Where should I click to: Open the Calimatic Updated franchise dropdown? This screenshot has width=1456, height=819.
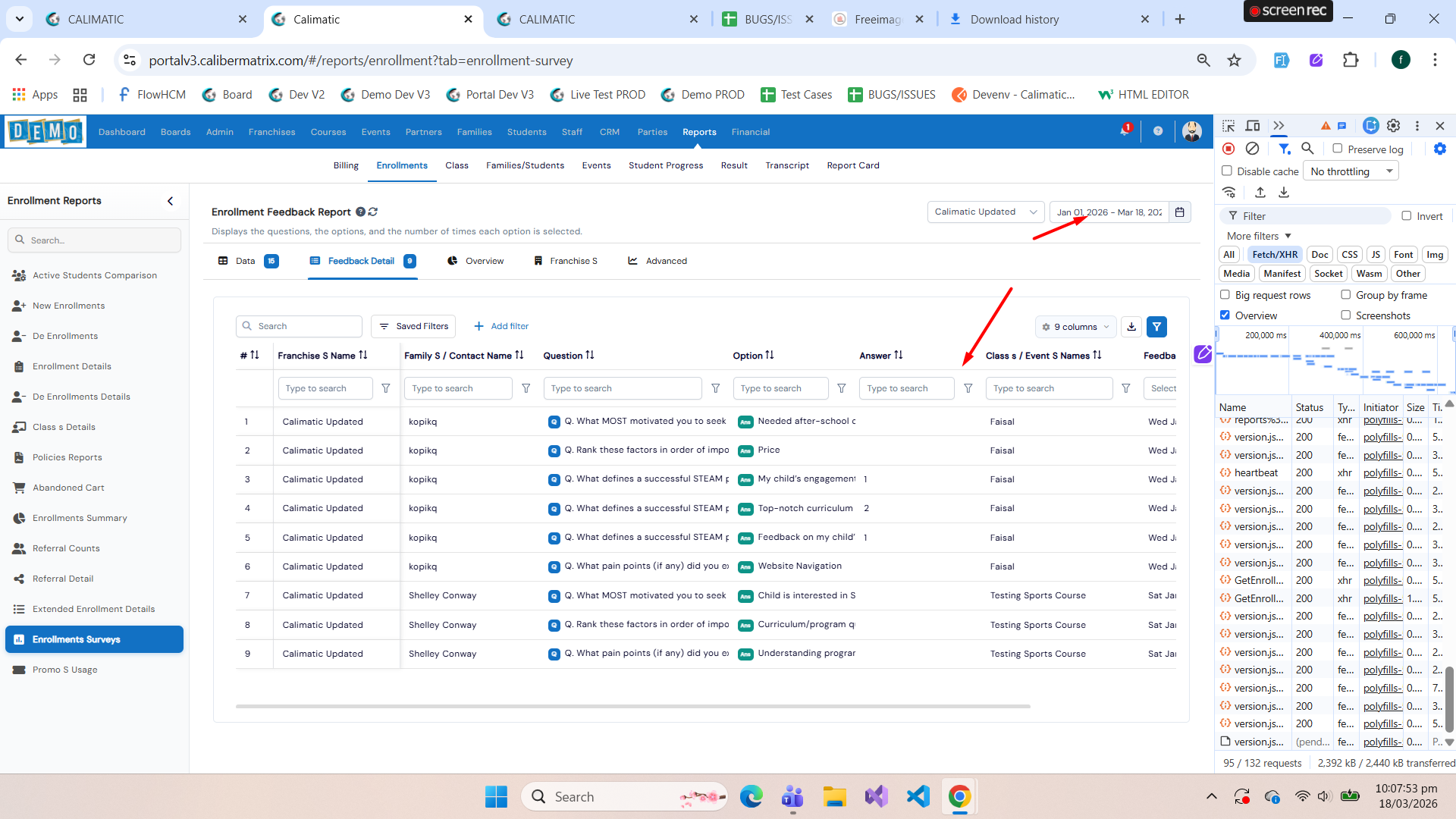[x=985, y=212]
